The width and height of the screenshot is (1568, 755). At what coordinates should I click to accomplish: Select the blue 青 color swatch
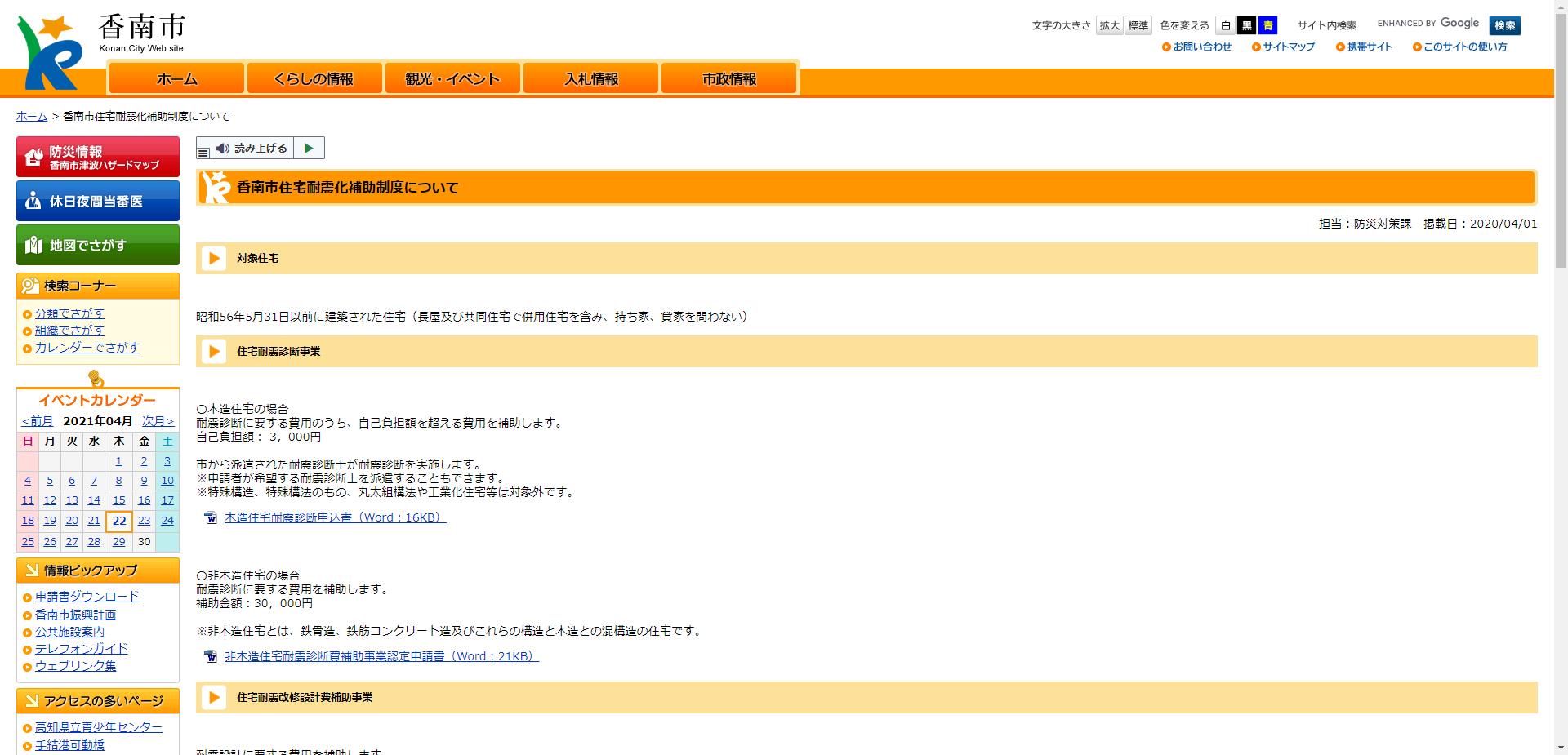click(x=1269, y=25)
